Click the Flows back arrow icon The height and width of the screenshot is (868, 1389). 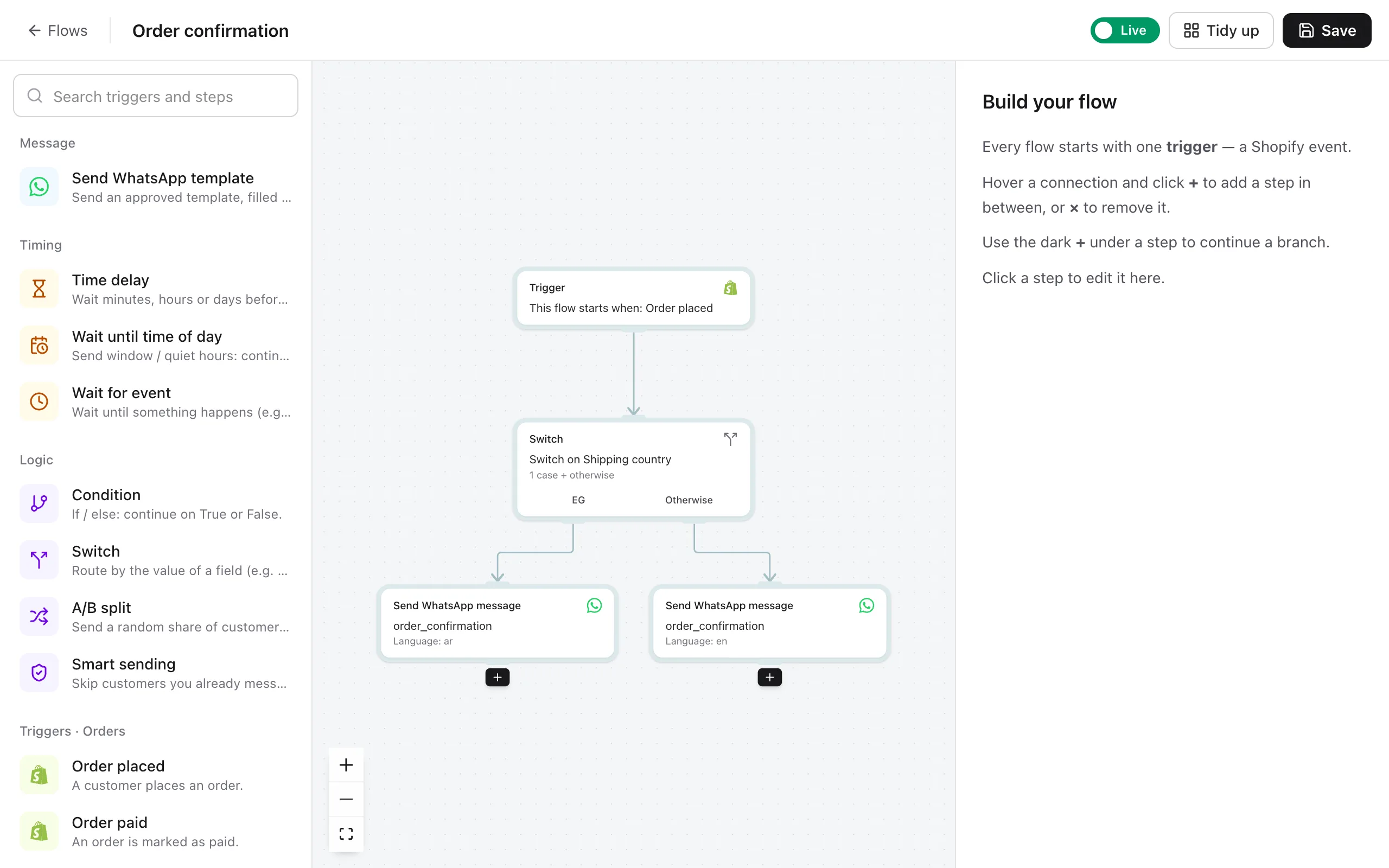[34, 30]
